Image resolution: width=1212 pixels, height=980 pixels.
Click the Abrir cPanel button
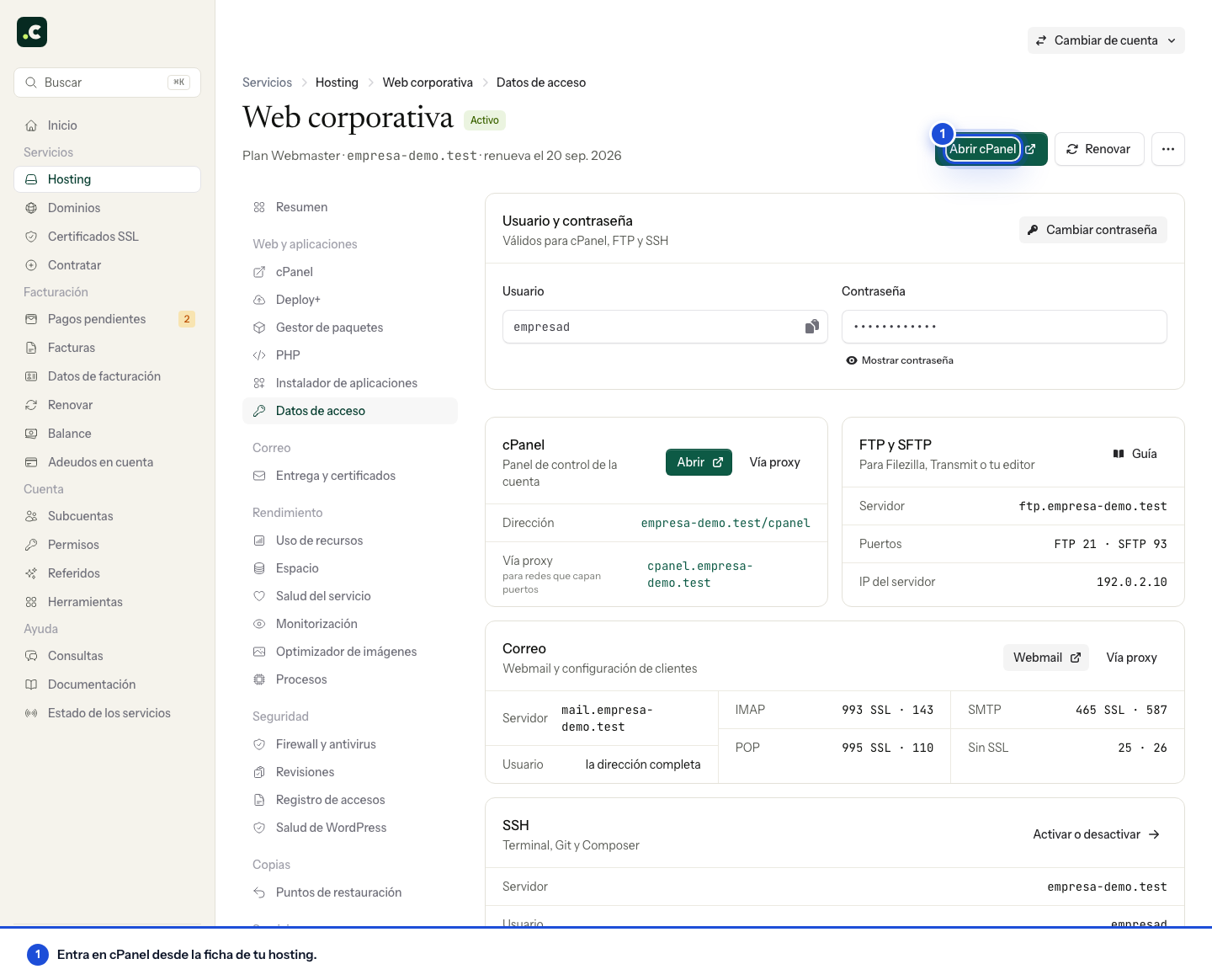click(991, 149)
